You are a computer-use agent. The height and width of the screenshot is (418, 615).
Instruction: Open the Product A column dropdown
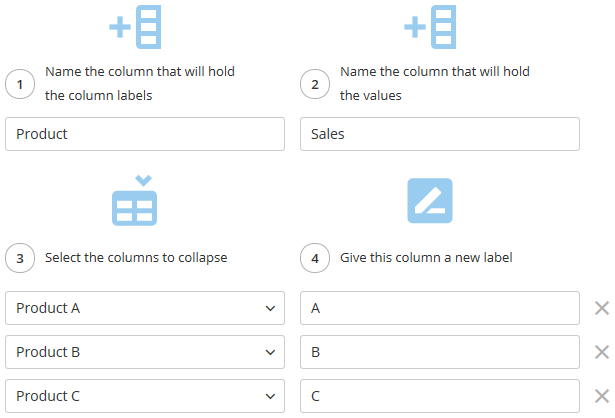tap(145, 308)
